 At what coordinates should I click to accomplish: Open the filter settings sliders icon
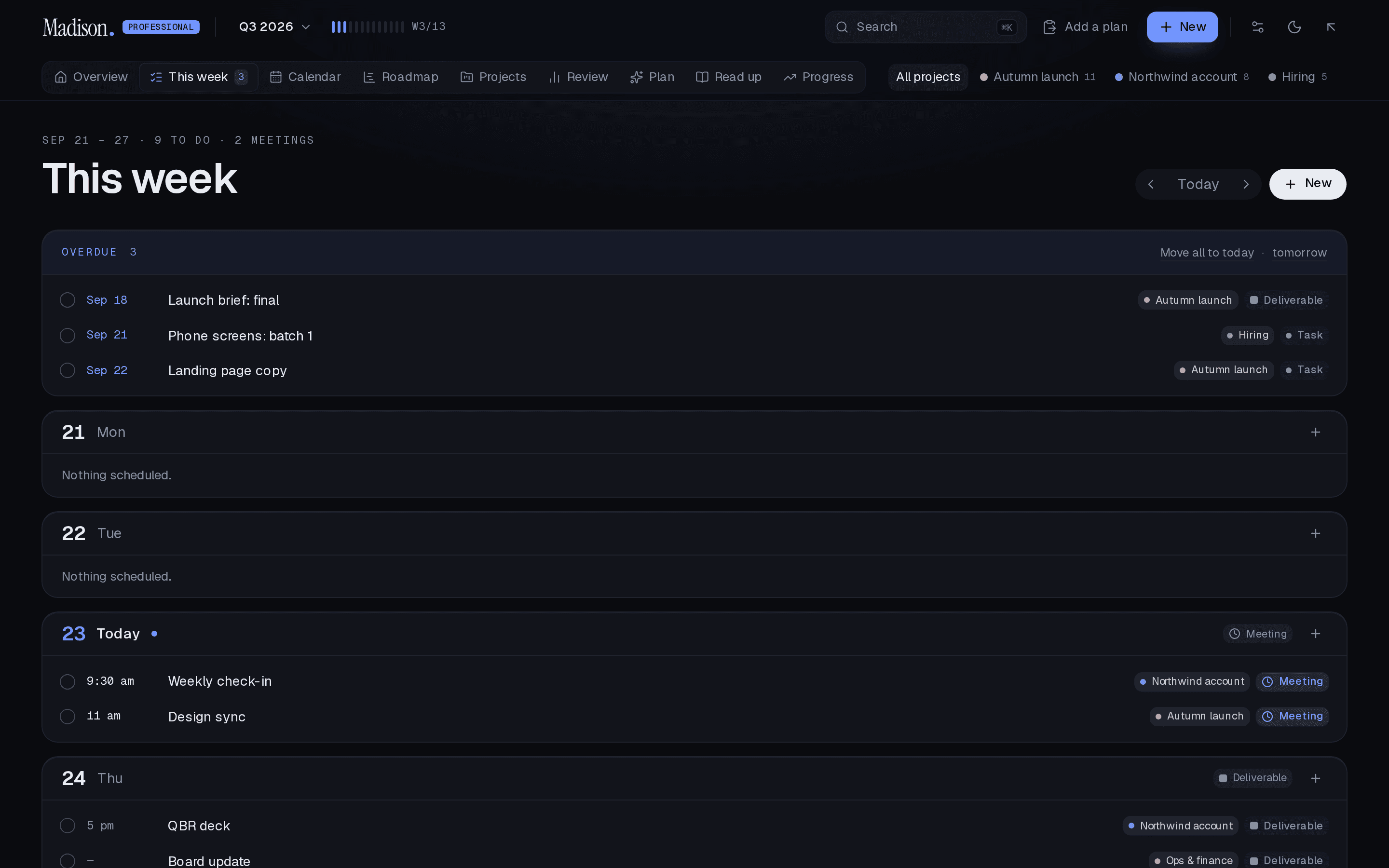[1257, 27]
